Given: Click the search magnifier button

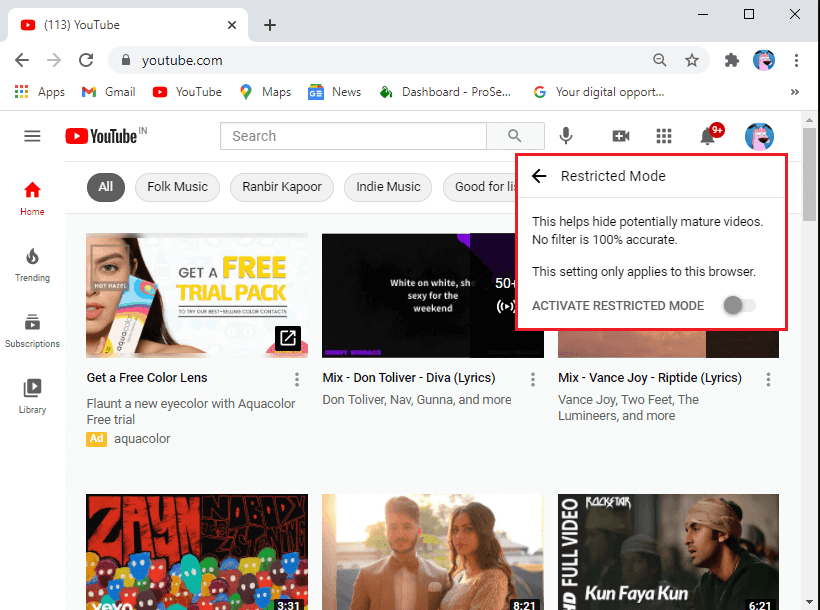Looking at the screenshot, I should coord(515,136).
